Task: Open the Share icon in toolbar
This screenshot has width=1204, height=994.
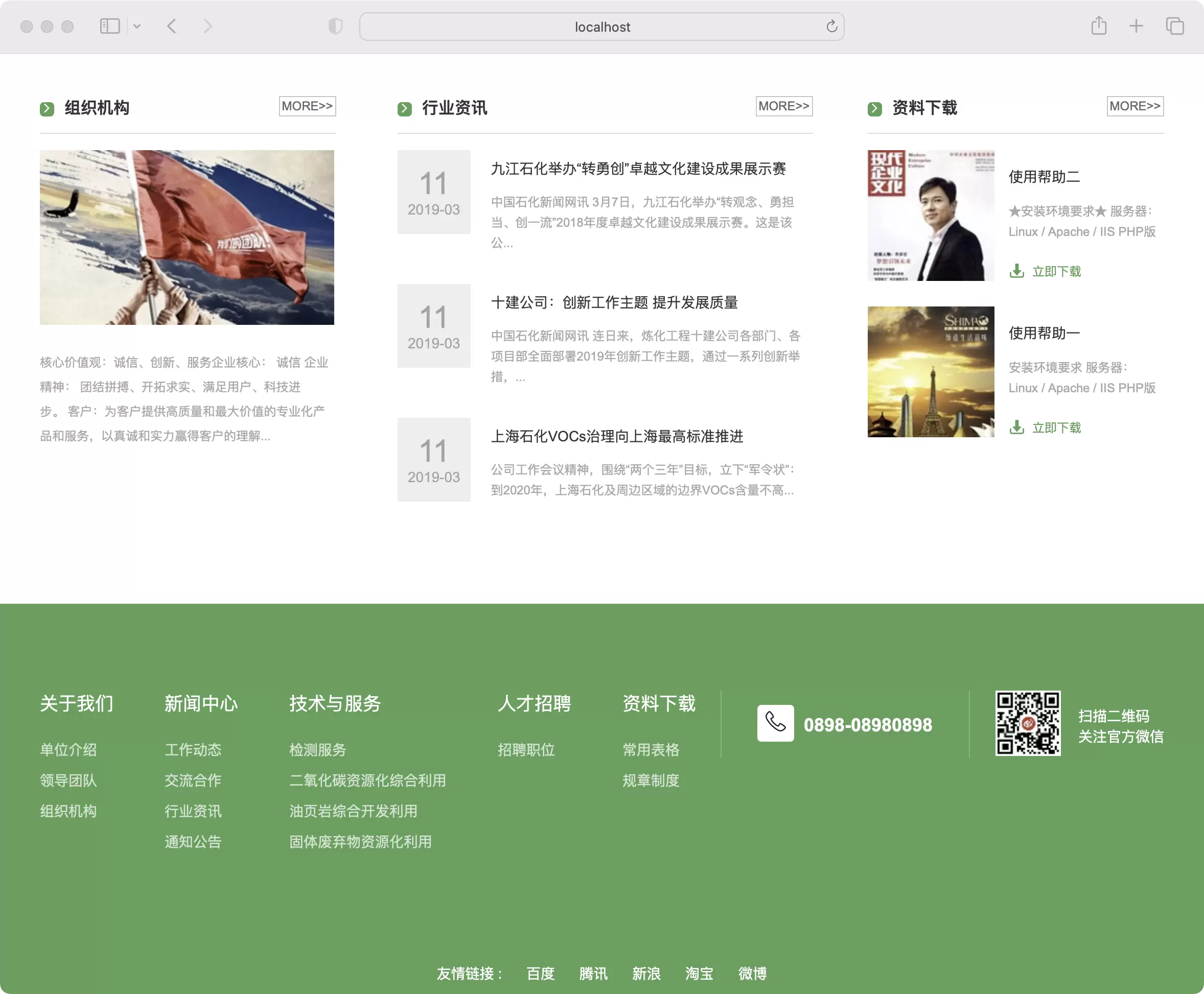Action: [1099, 26]
